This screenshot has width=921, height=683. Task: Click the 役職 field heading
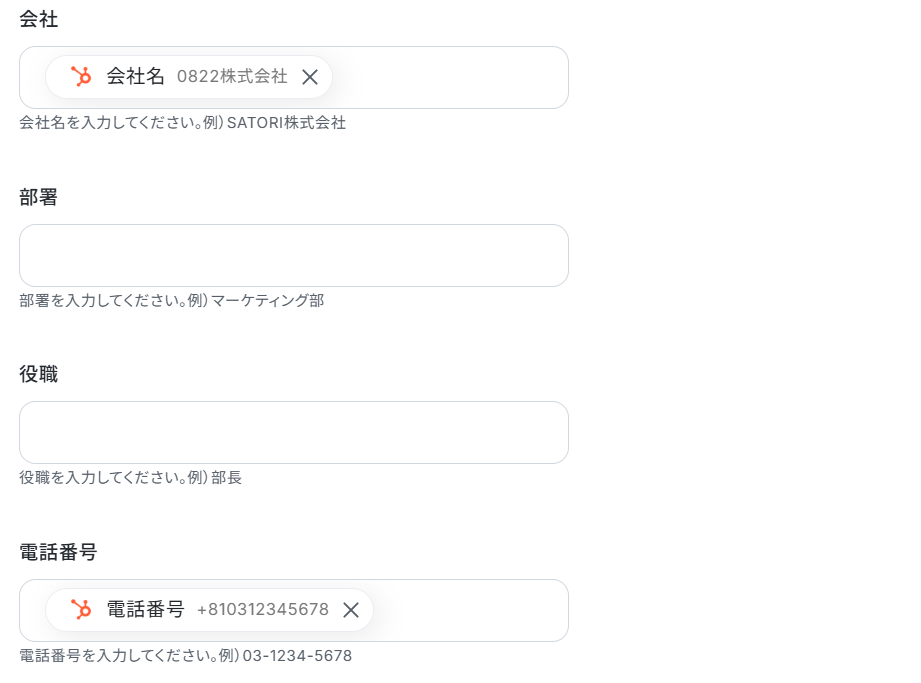tap(39, 374)
